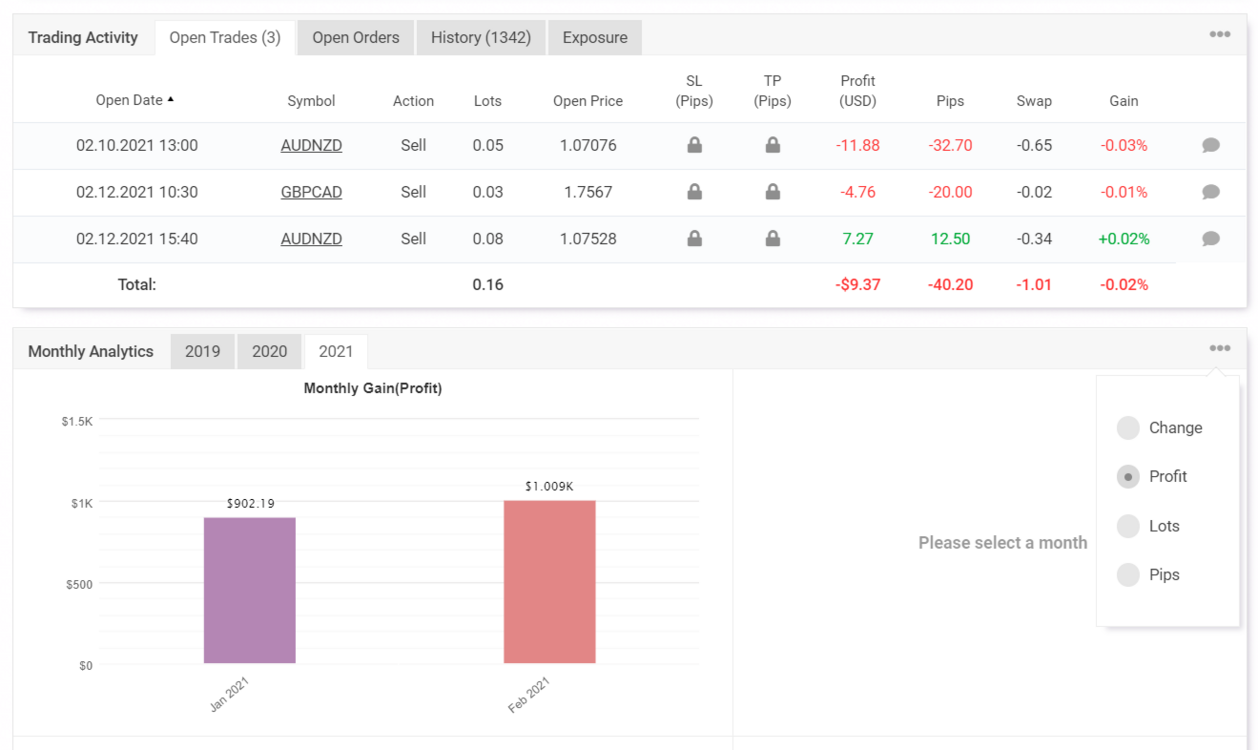The height and width of the screenshot is (750, 1258).
Task: Click SL lock icon on GBPCAD row
Action: tap(694, 192)
